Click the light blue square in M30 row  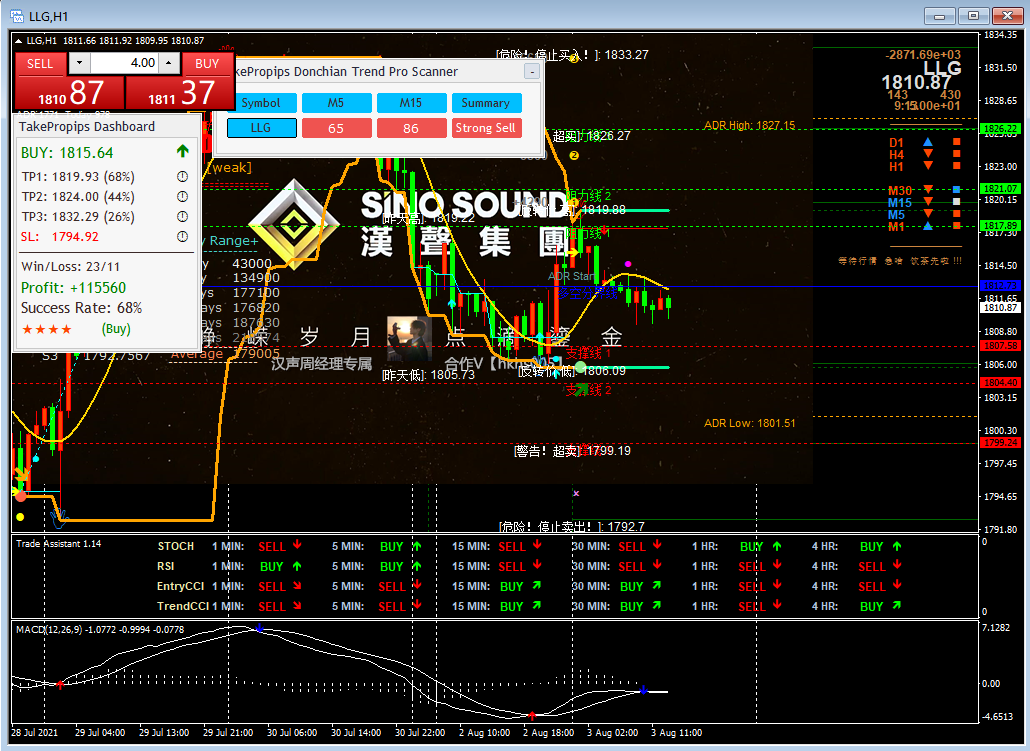(956, 190)
